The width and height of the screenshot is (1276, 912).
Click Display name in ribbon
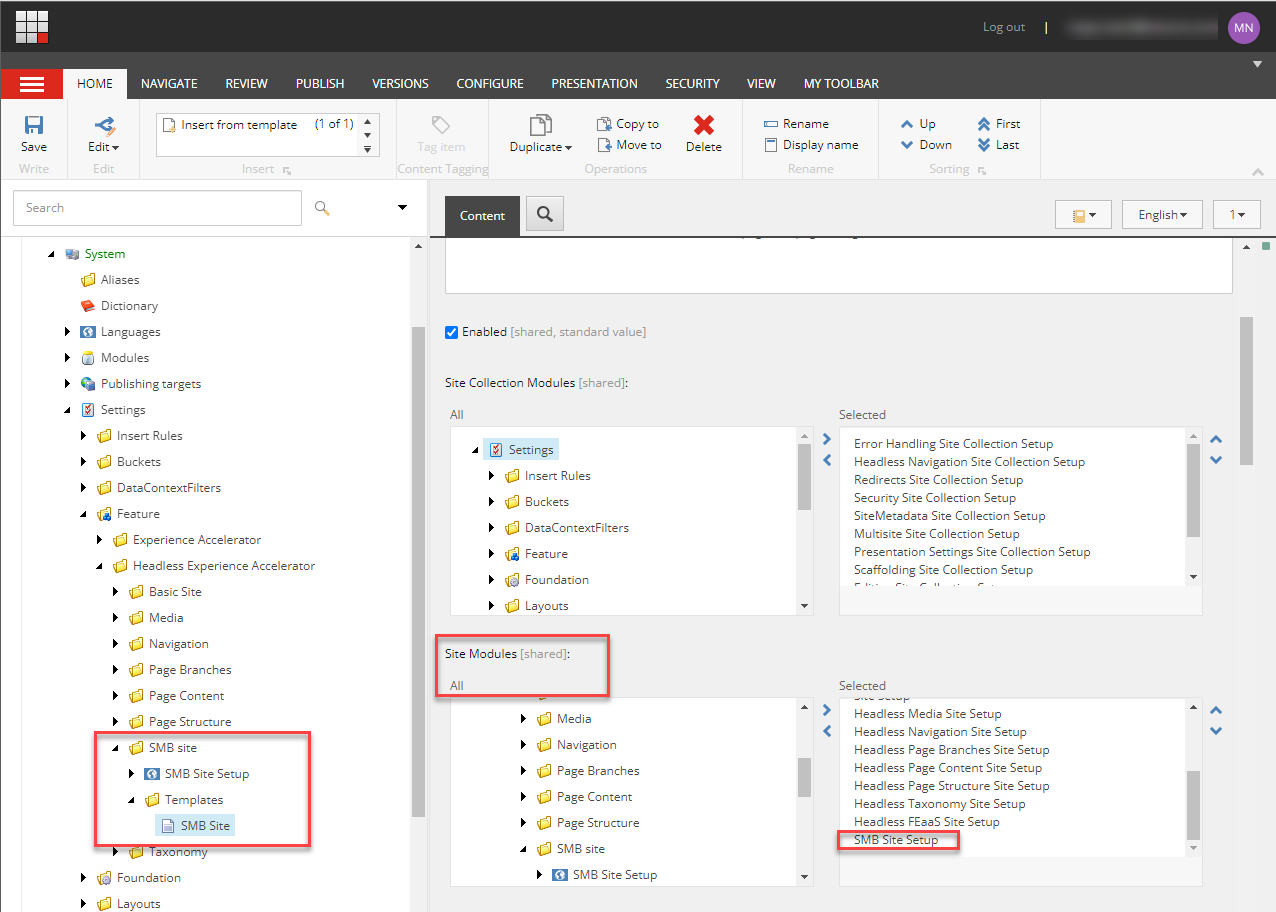click(x=811, y=145)
